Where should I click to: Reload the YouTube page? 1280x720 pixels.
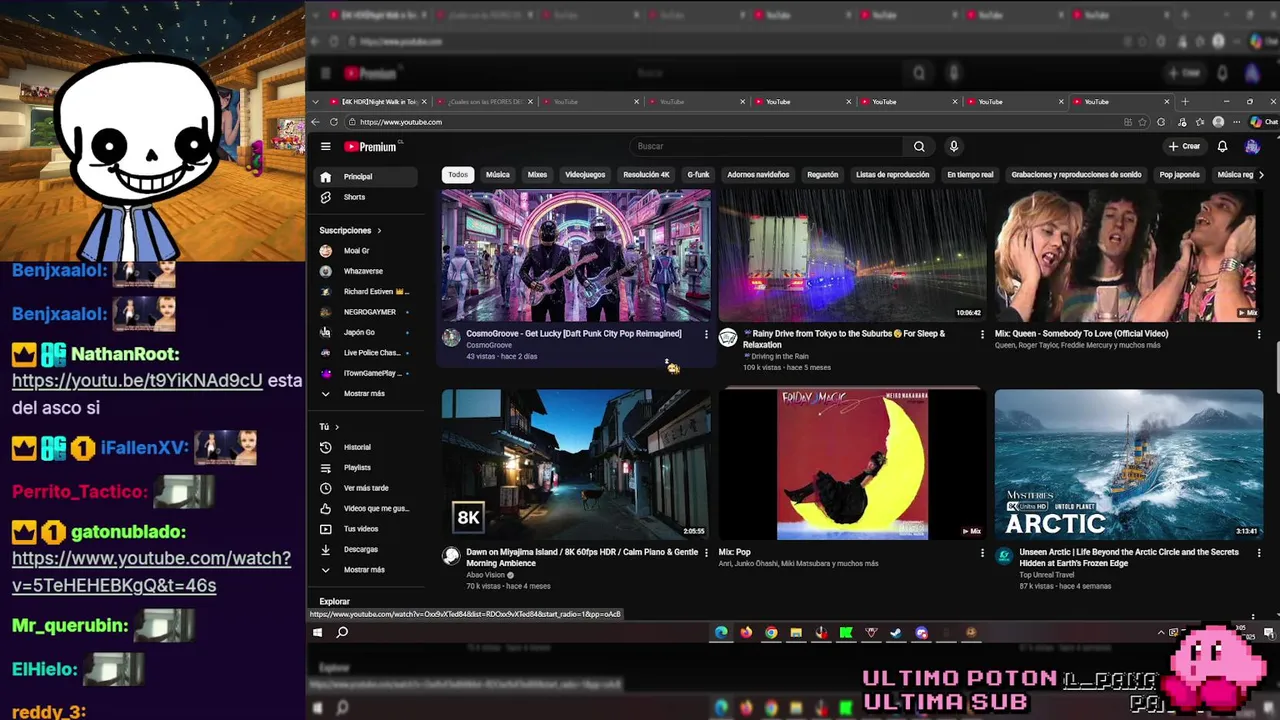[x=334, y=122]
